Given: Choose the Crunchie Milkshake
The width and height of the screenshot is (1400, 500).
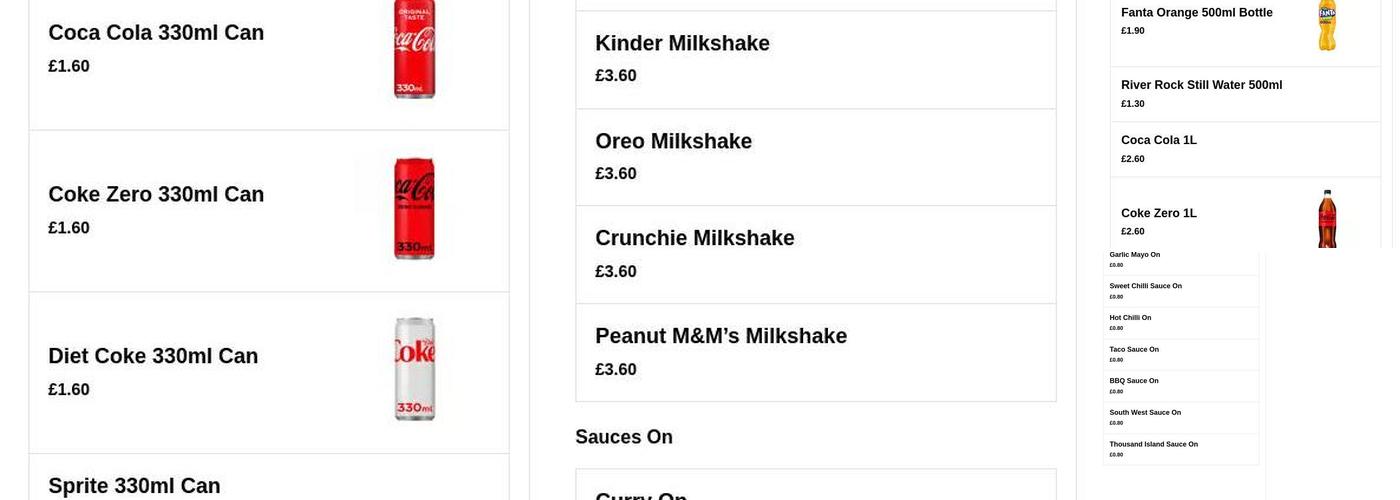Looking at the screenshot, I should (815, 254).
